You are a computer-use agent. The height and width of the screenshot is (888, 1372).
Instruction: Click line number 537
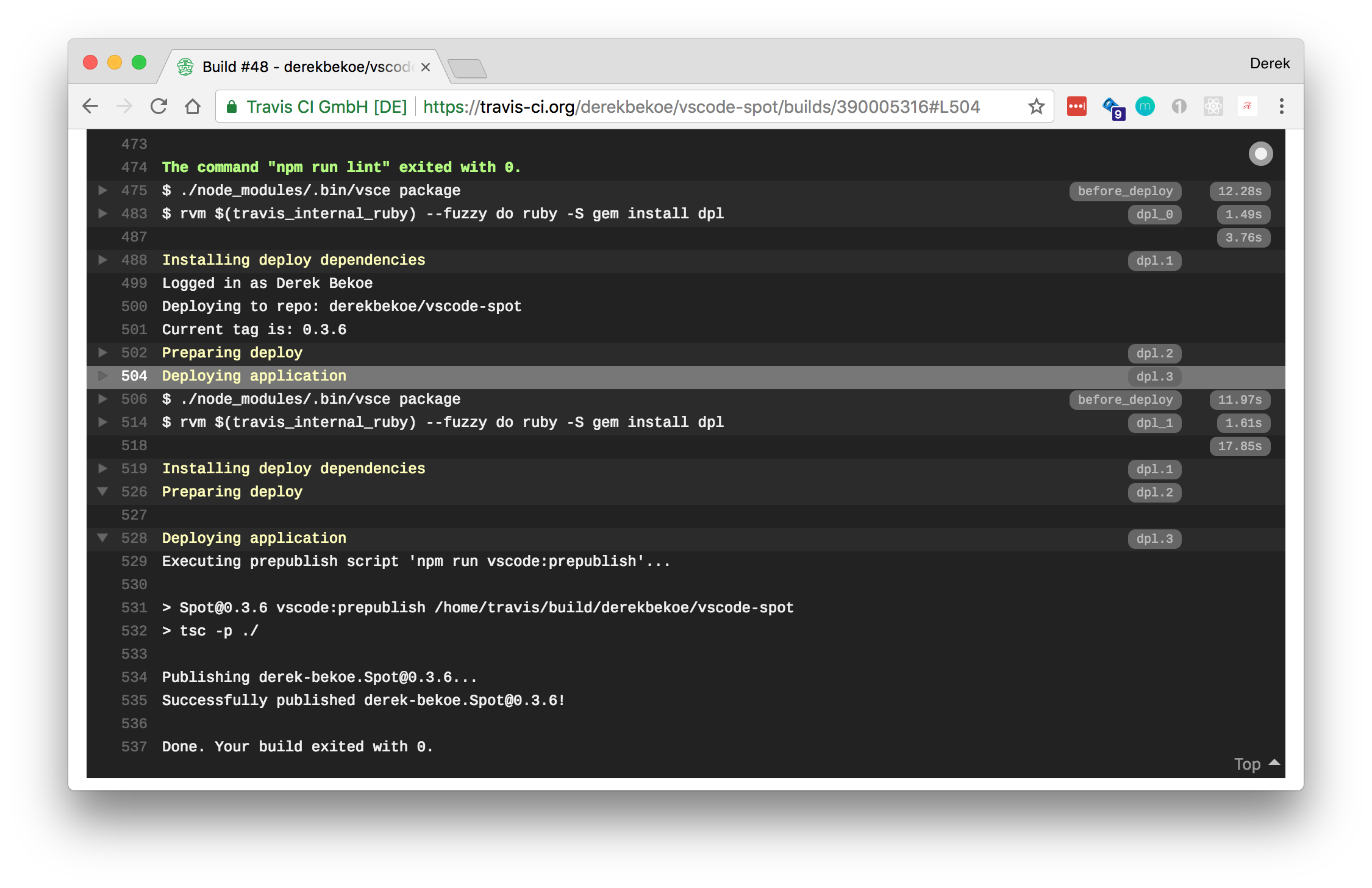(134, 747)
